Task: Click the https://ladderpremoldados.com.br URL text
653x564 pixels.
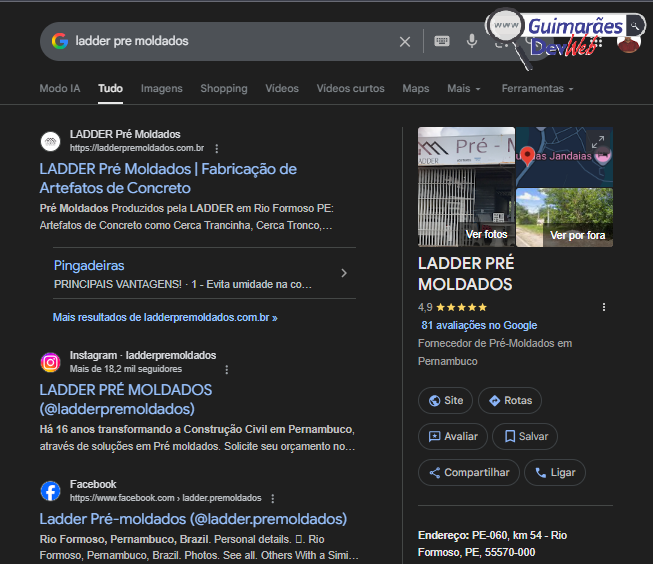Action: (x=137, y=148)
